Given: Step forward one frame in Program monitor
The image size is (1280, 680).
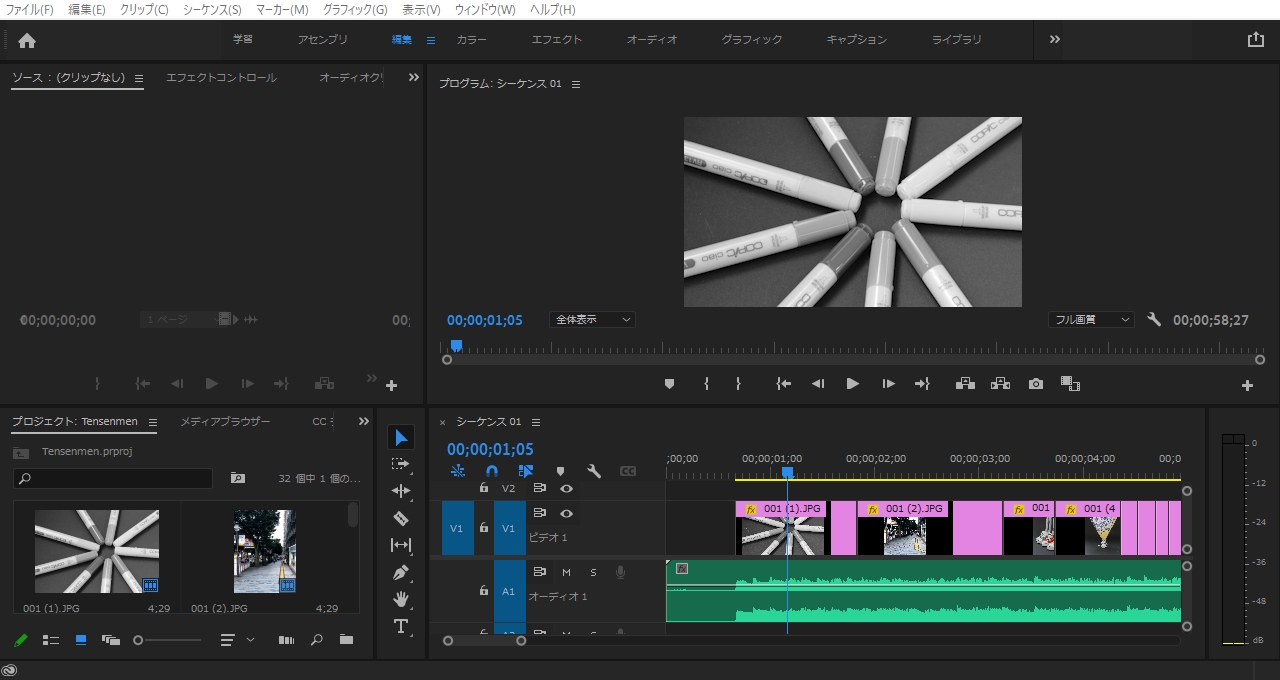Looking at the screenshot, I should click(888, 384).
